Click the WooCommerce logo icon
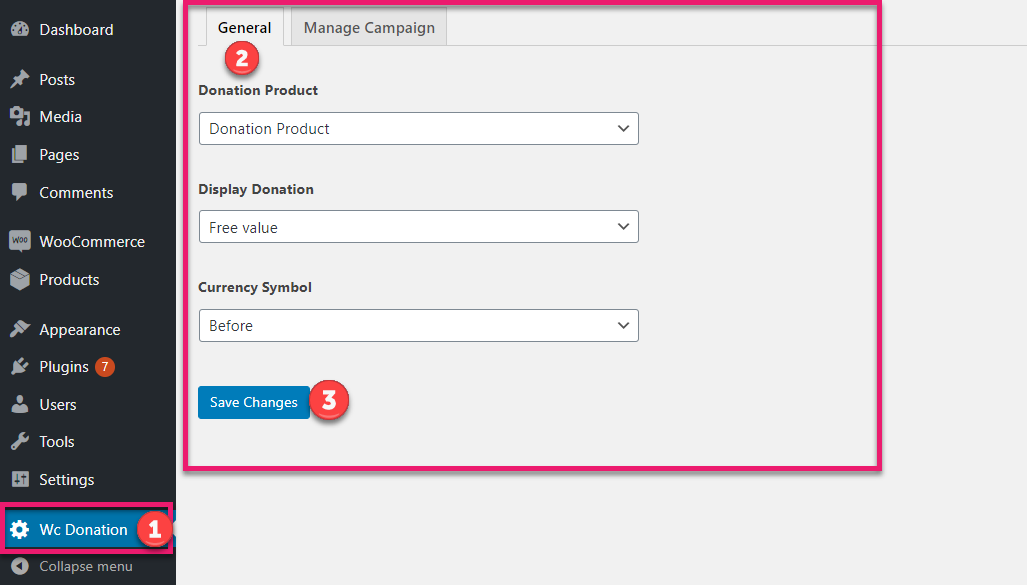The height and width of the screenshot is (585, 1027). pos(20,242)
